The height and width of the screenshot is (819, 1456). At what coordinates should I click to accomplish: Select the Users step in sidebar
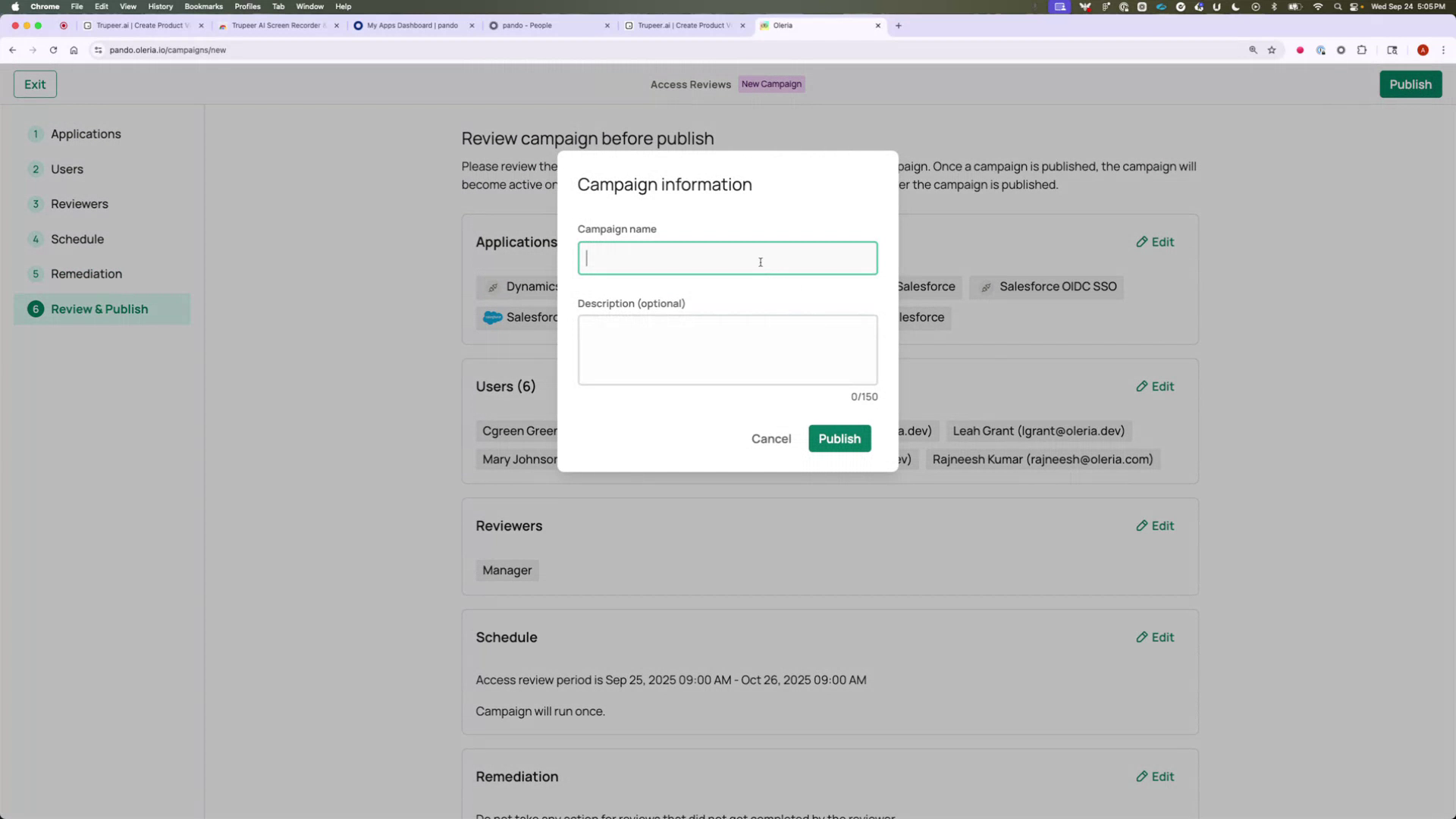click(x=68, y=168)
